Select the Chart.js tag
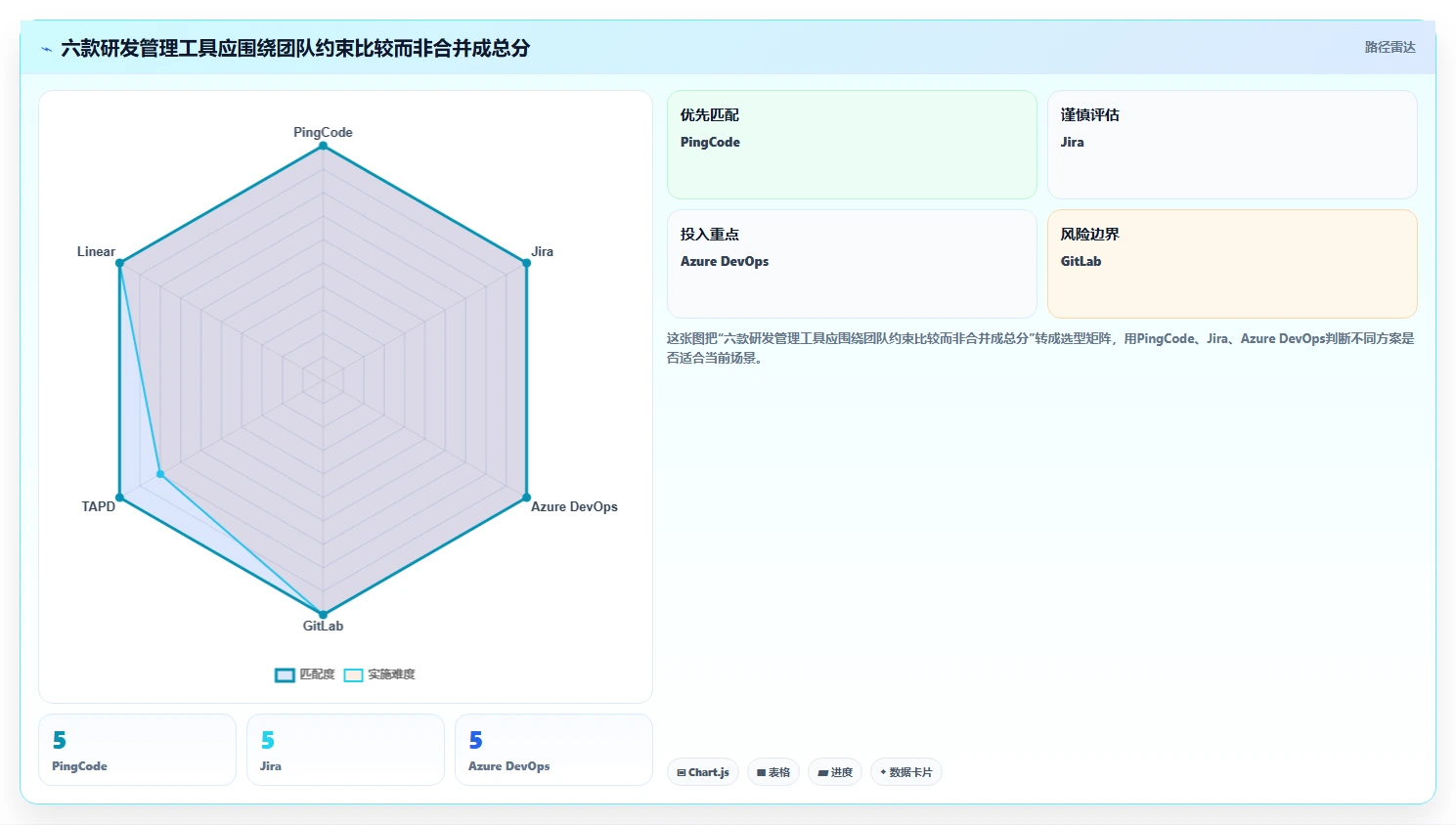This screenshot has height=825, width=1456. 703,772
